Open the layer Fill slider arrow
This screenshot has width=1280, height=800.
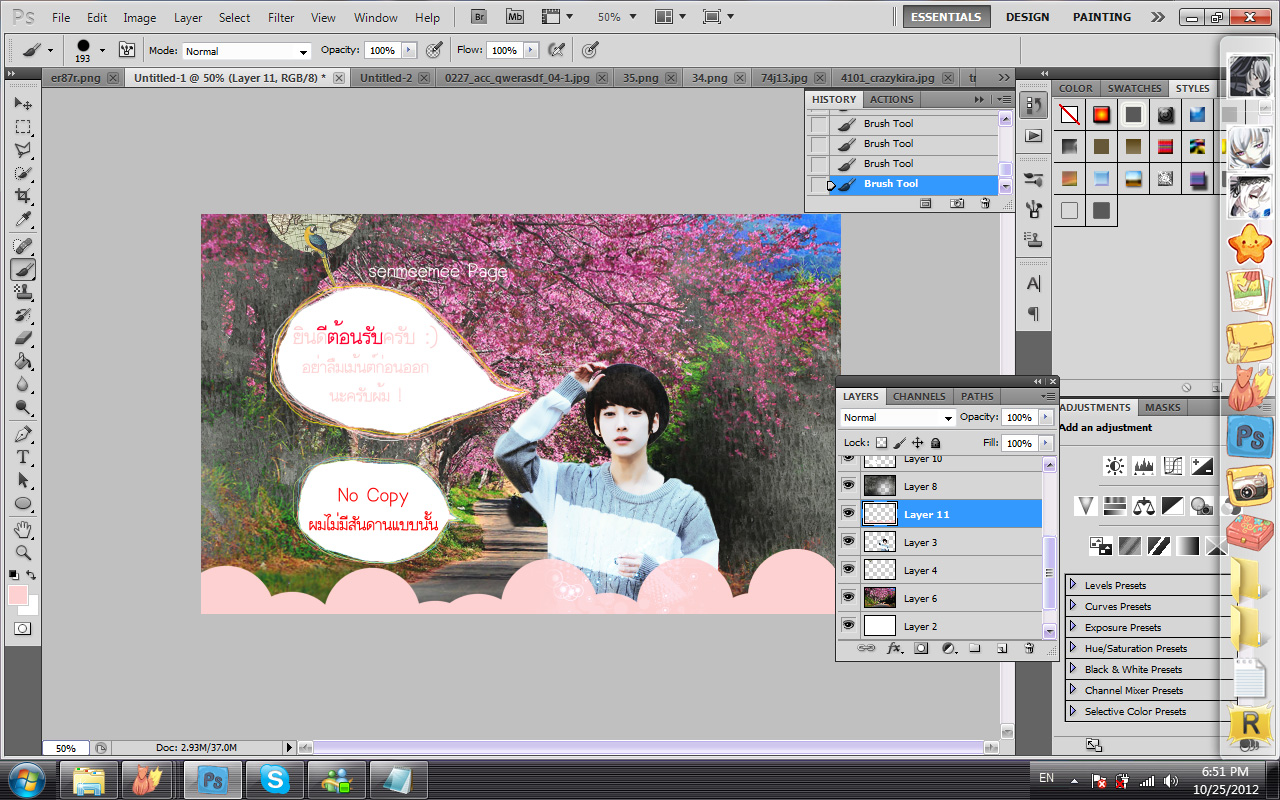[1046, 442]
